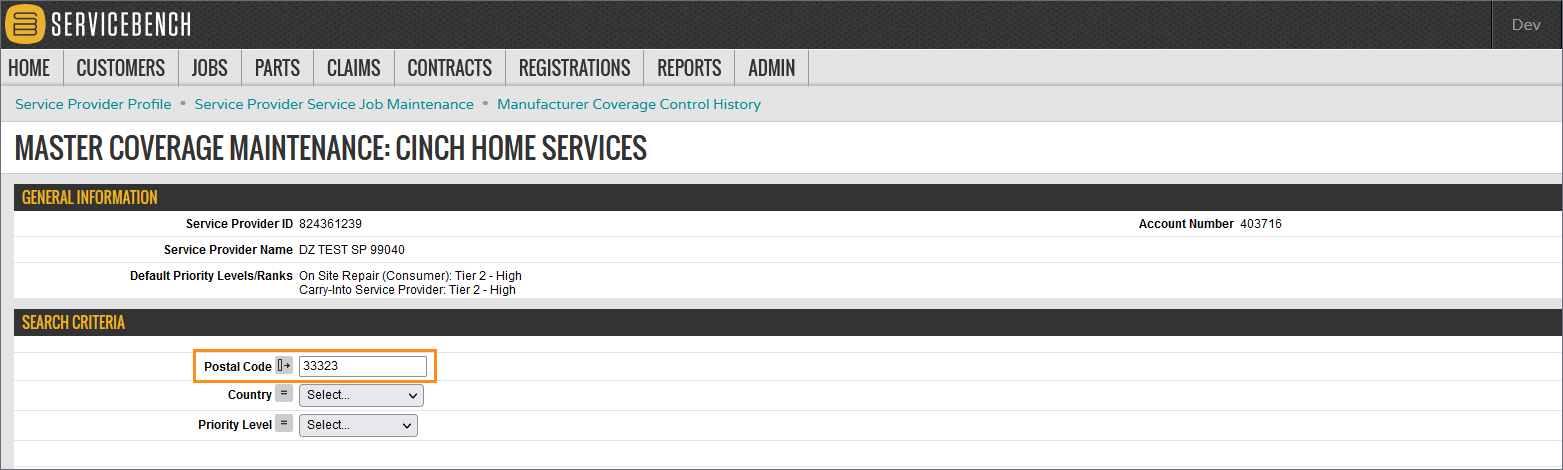Click the Postal Code input field

pos(363,366)
